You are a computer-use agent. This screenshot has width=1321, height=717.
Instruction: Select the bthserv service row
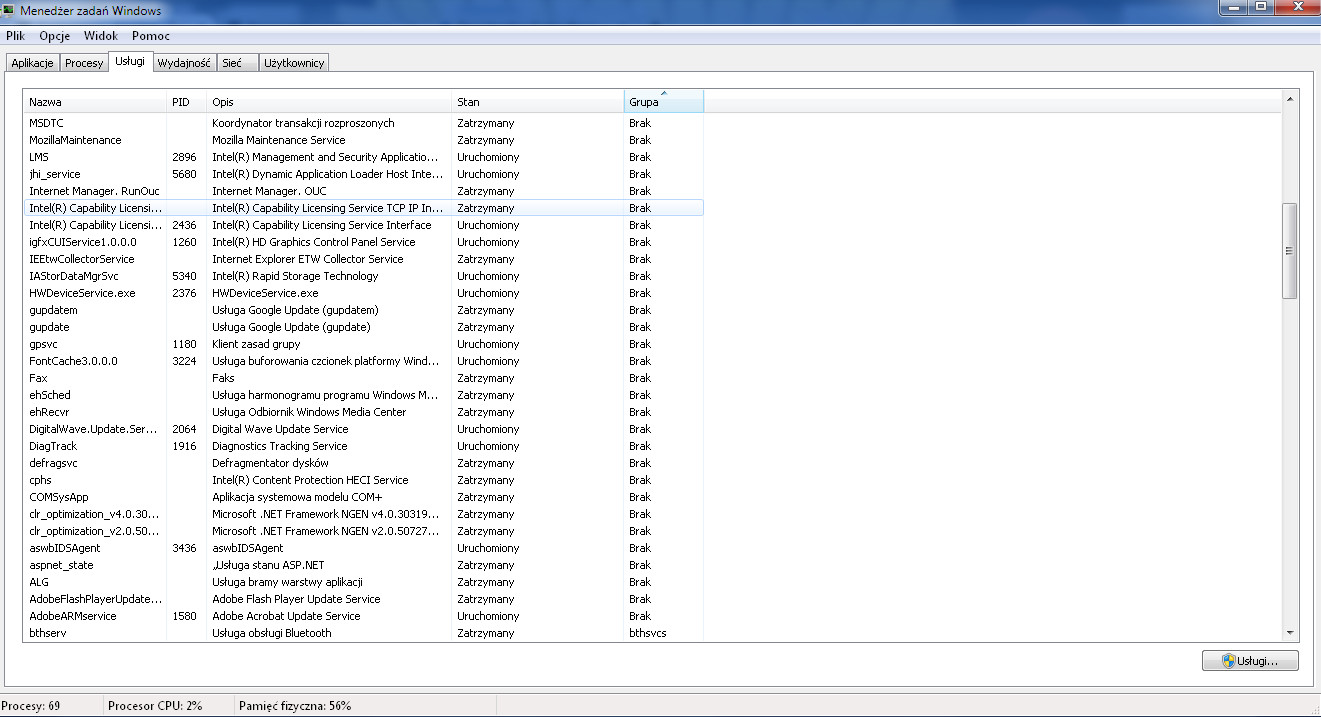(364, 633)
